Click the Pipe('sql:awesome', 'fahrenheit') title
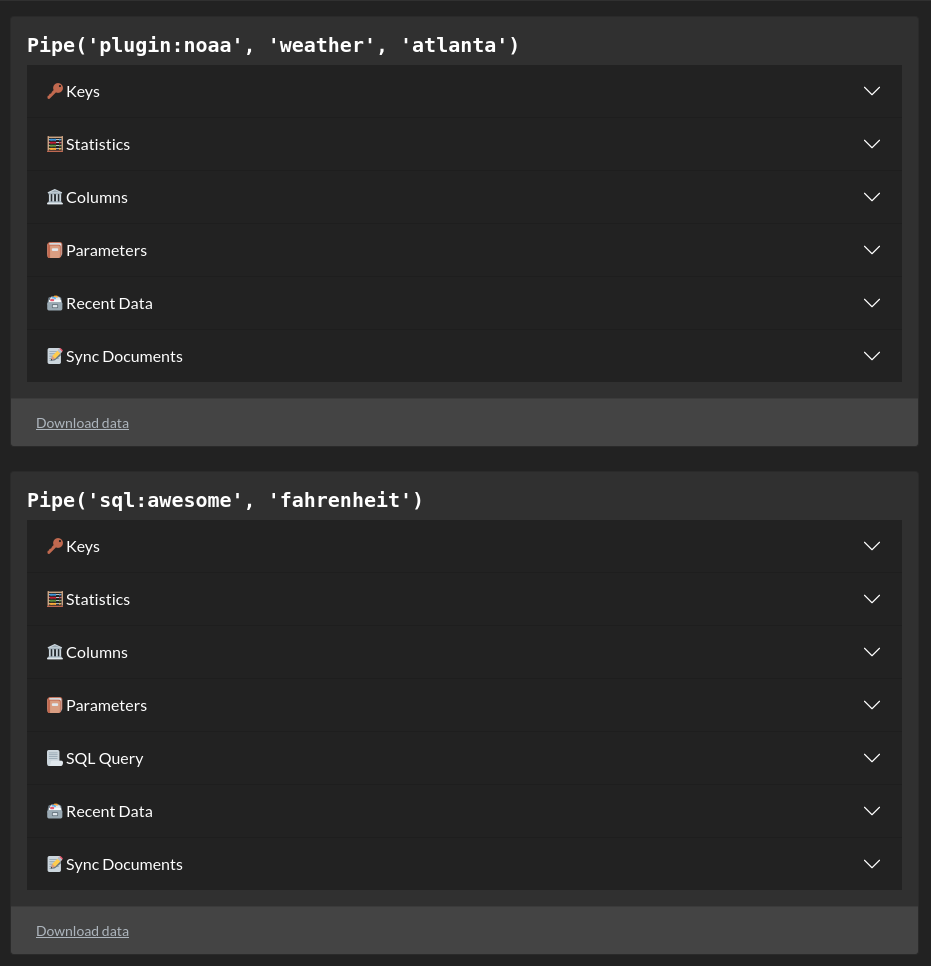Viewport: 931px width, 966px height. (x=225, y=499)
